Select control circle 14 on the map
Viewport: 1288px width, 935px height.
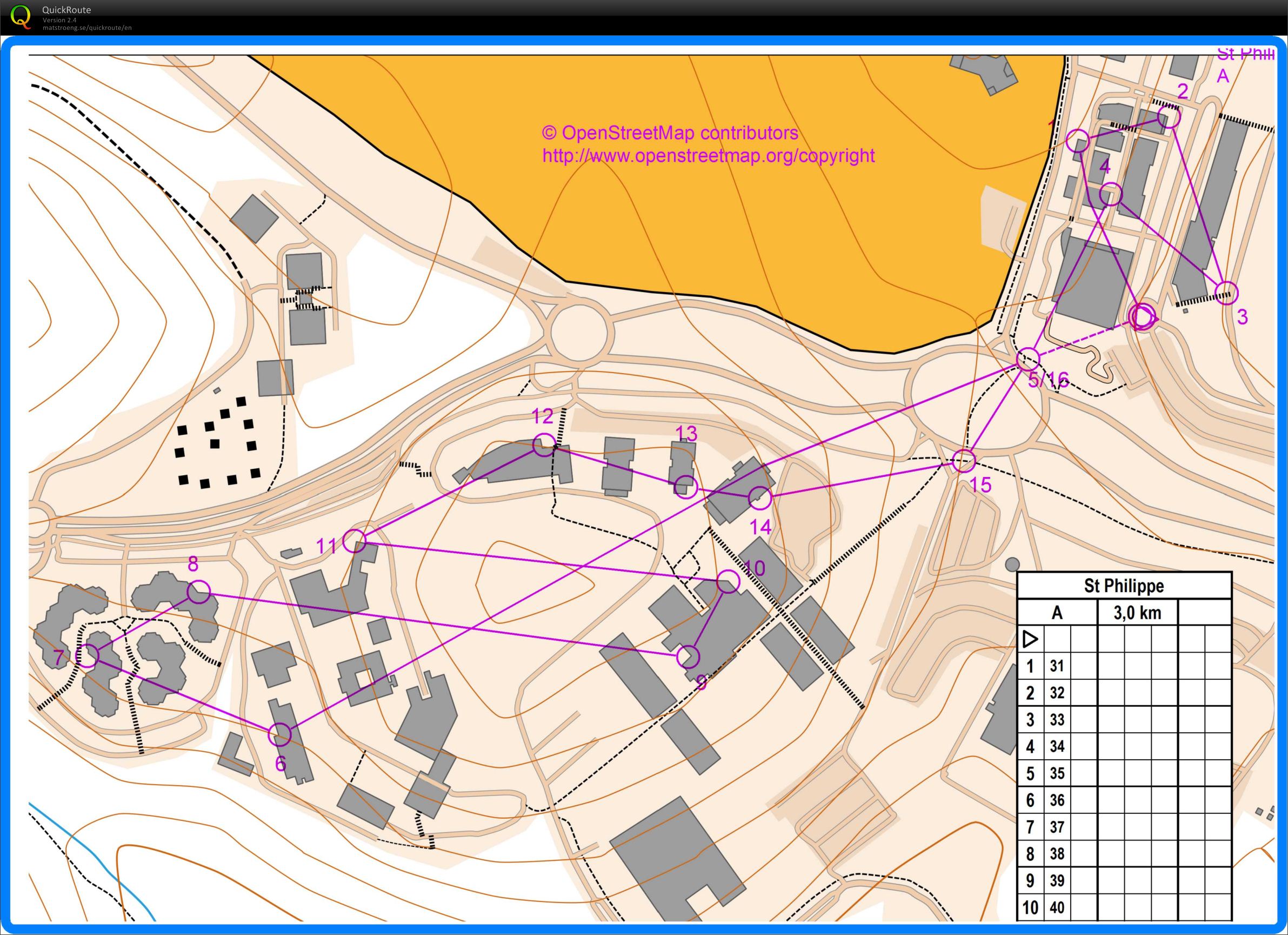coord(760,498)
